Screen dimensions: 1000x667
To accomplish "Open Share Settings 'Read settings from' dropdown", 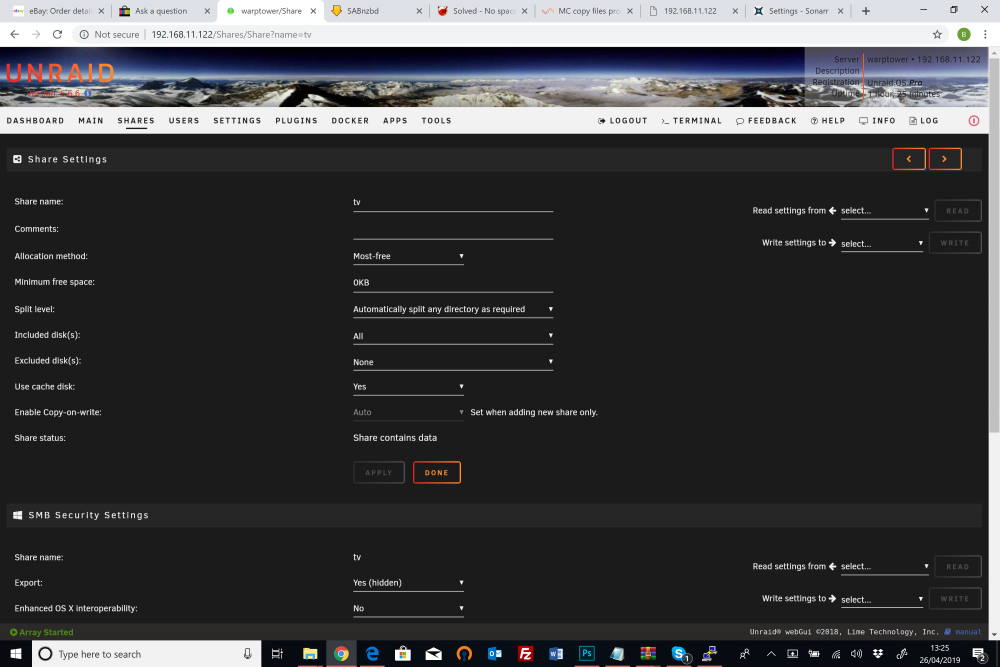I will click(x=885, y=210).
